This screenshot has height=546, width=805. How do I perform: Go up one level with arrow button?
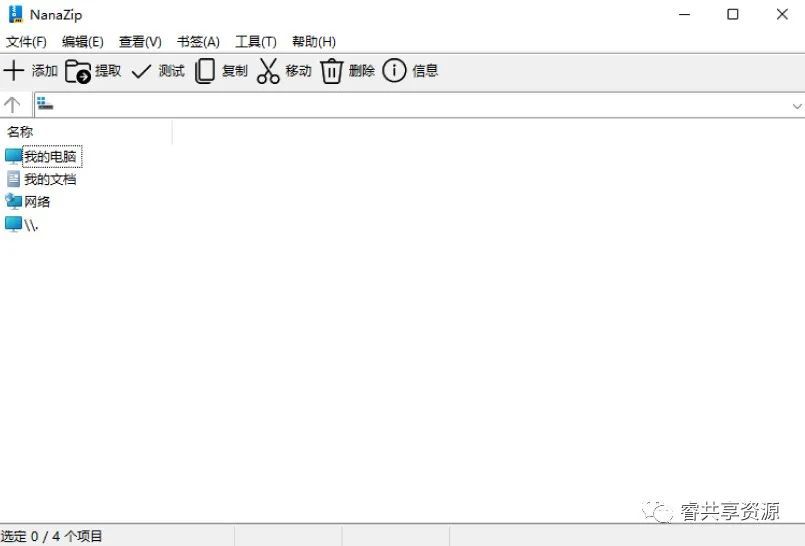coord(13,105)
